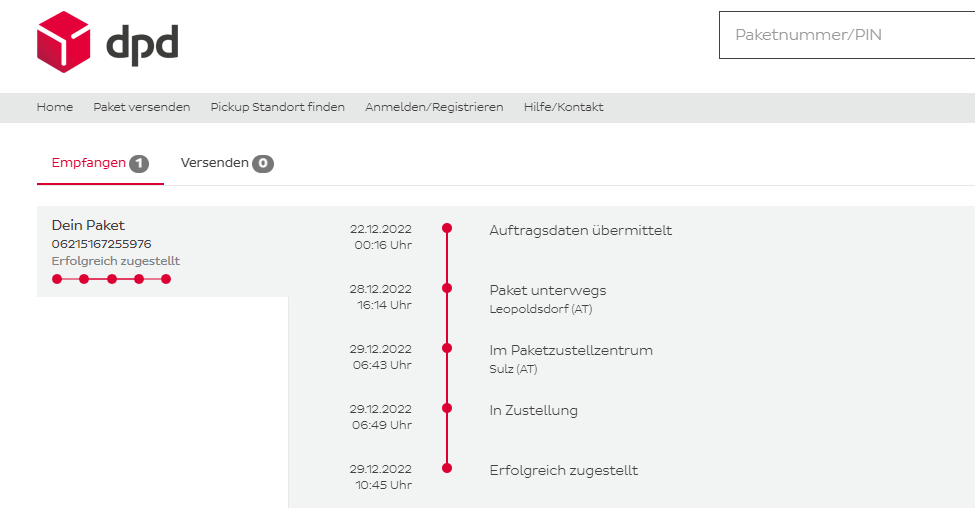
Task: Click the Paket unterwegs timeline dot
Action: coord(447,288)
